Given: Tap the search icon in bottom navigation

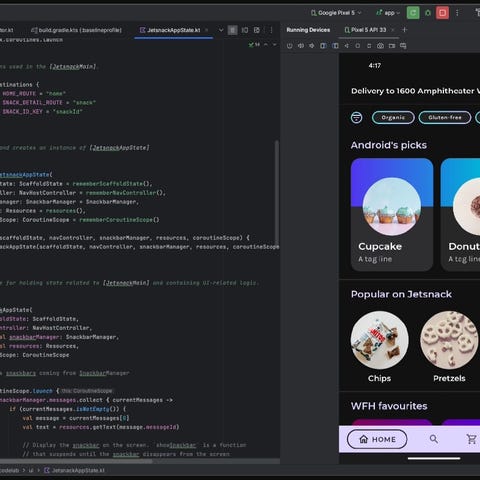Looking at the screenshot, I should click(x=434, y=439).
